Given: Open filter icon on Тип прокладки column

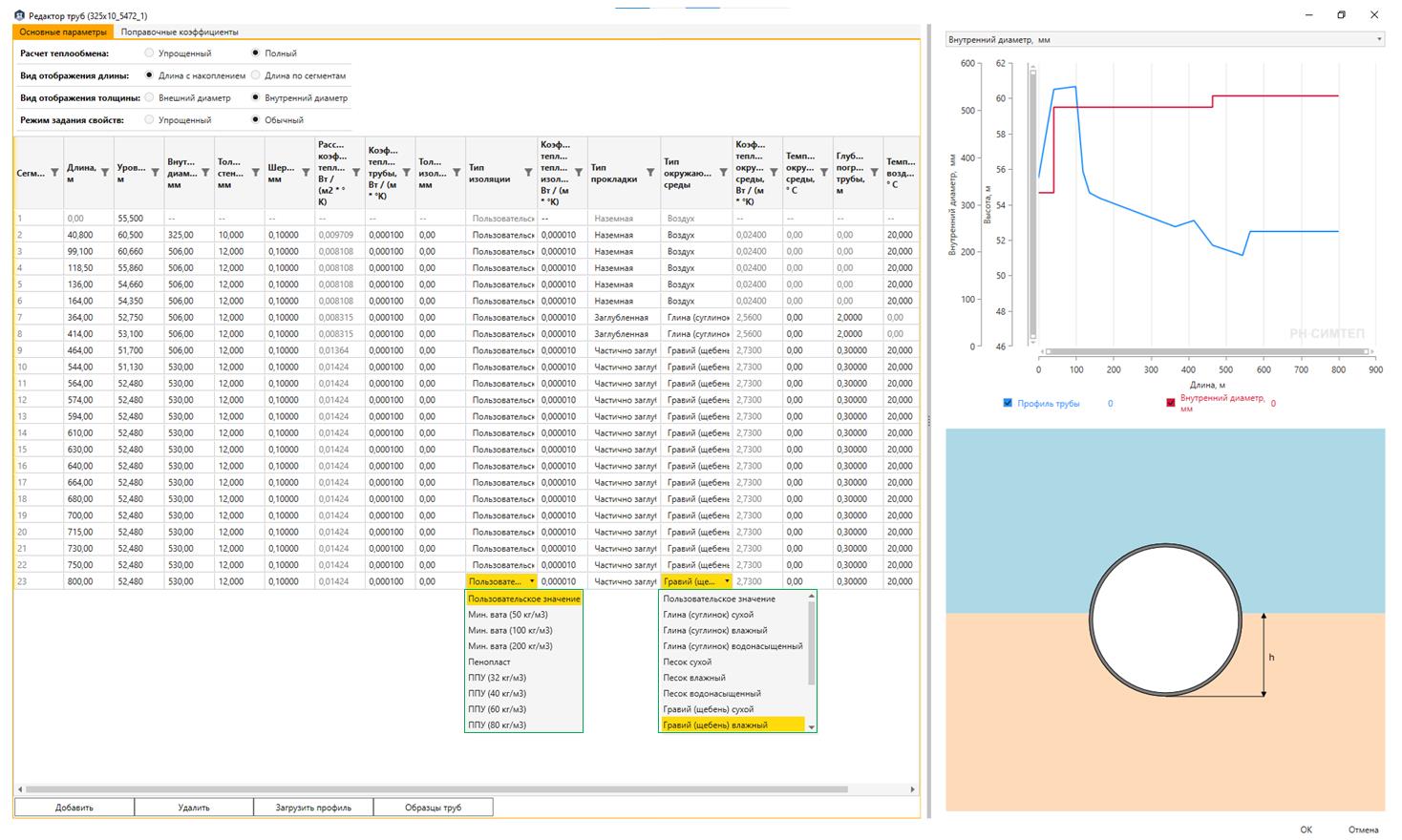Looking at the screenshot, I should tap(650, 173).
